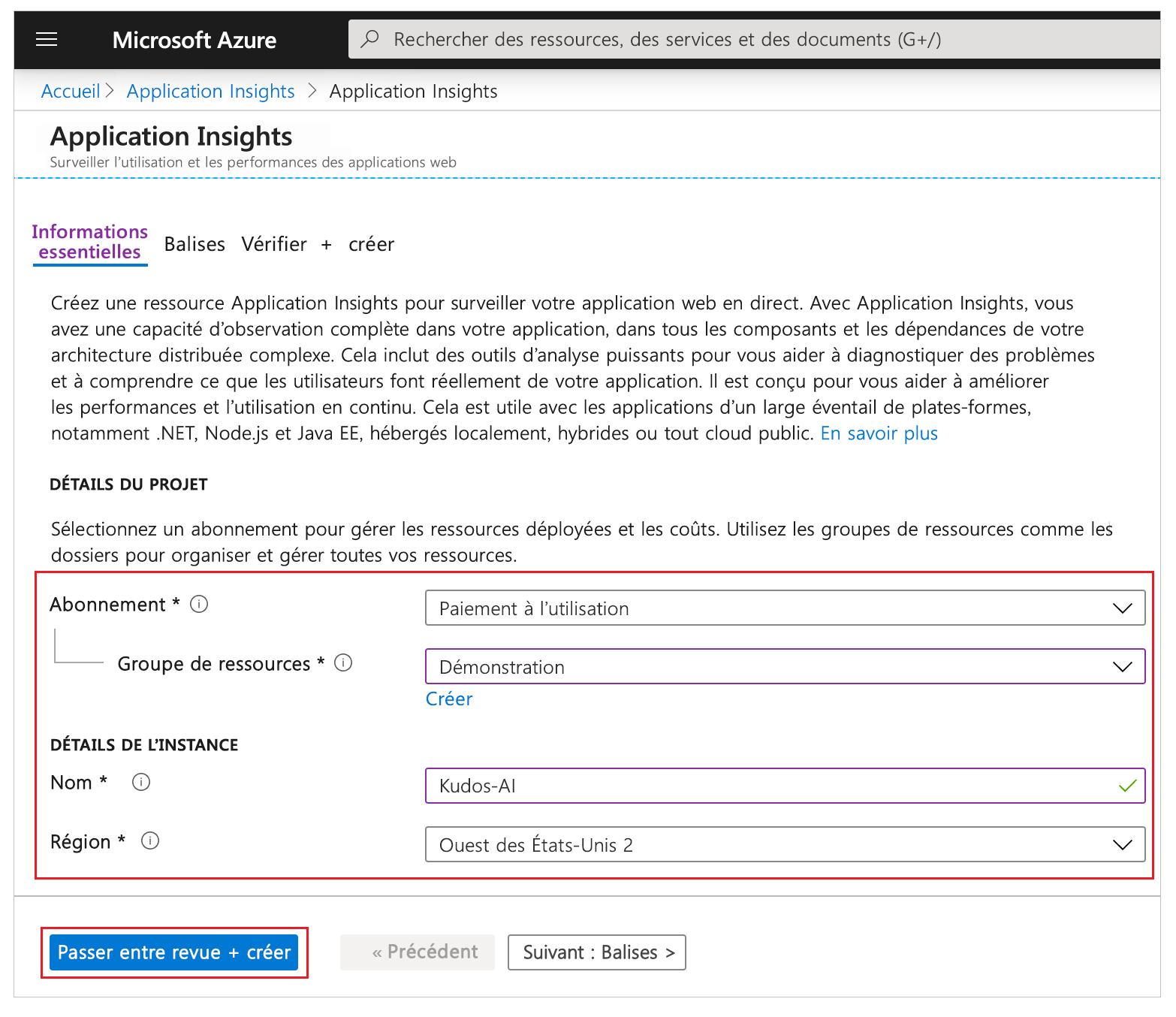Focus the resource search field
The width and height of the screenshot is (1176, 1017).
point(755,39)
